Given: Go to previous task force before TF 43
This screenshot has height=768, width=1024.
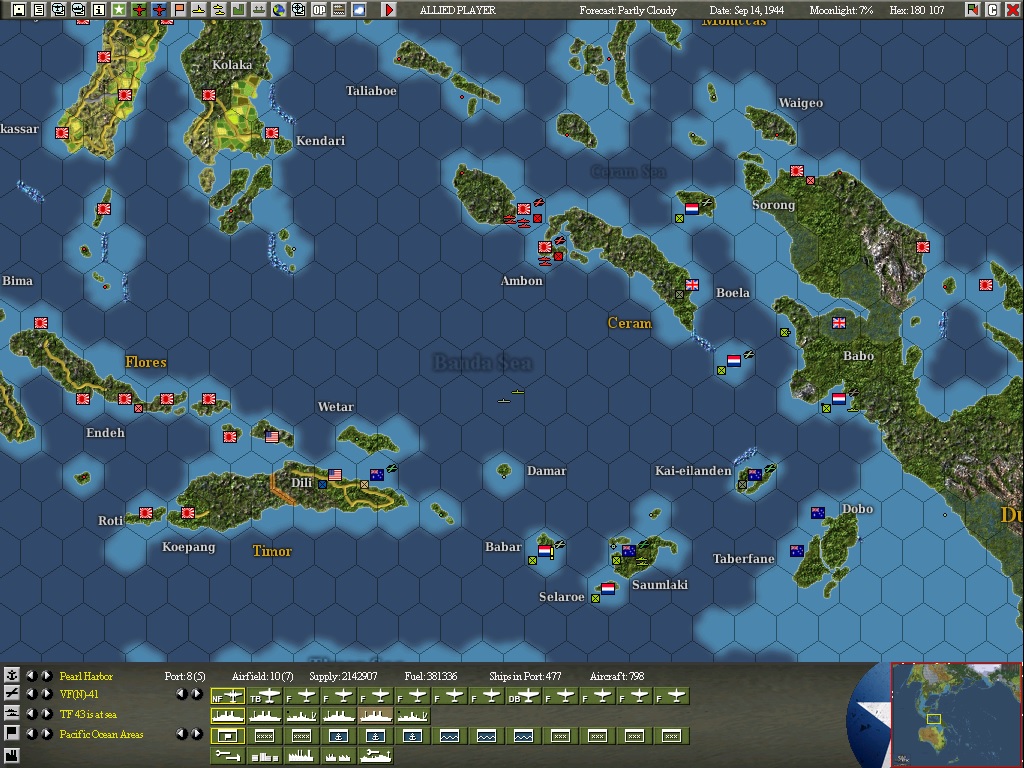Looking at the screenshot, I should pos(31,714).
